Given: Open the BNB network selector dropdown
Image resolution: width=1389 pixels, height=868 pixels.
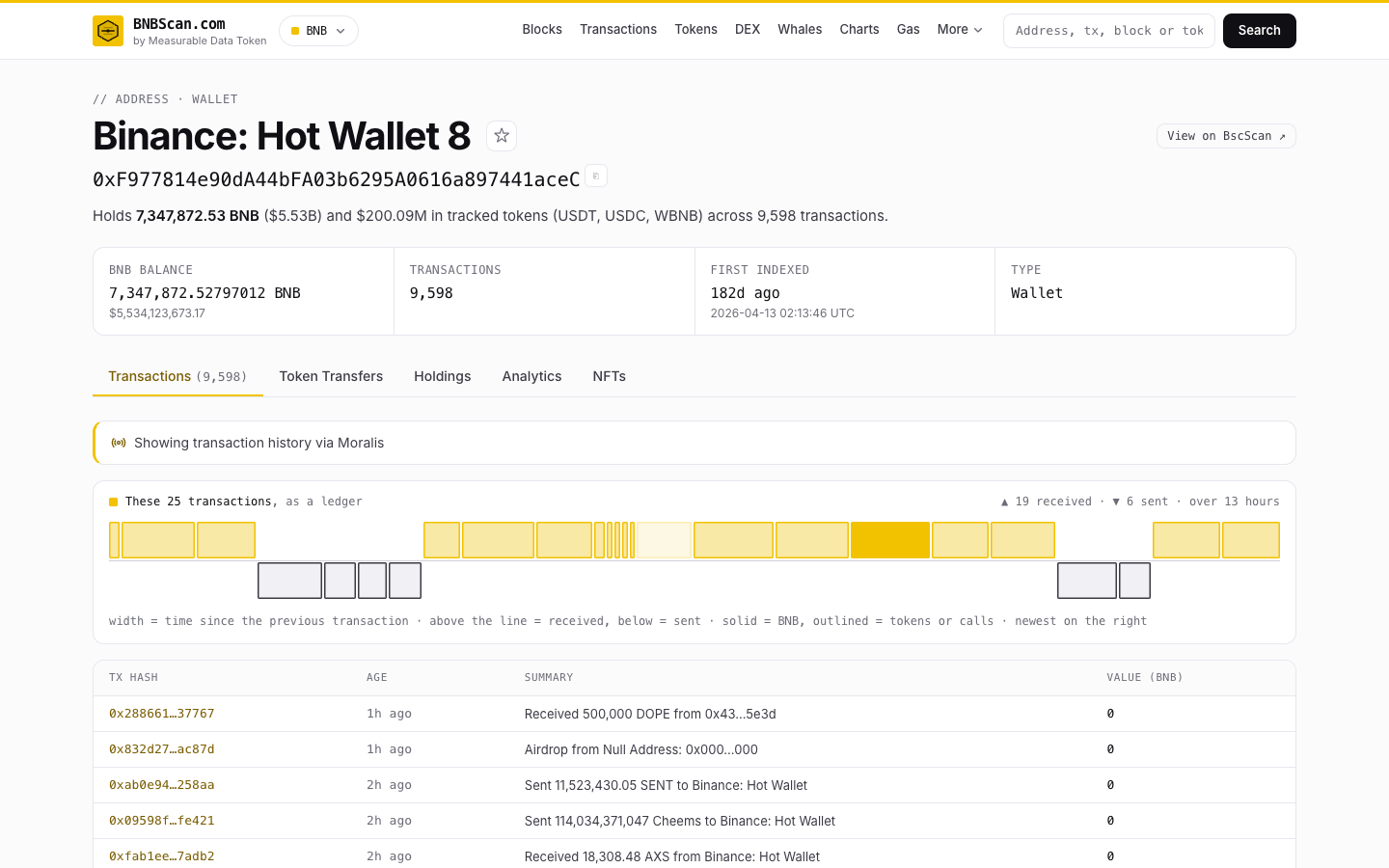Looking at the screenshot, I should (x=318, y=31).
